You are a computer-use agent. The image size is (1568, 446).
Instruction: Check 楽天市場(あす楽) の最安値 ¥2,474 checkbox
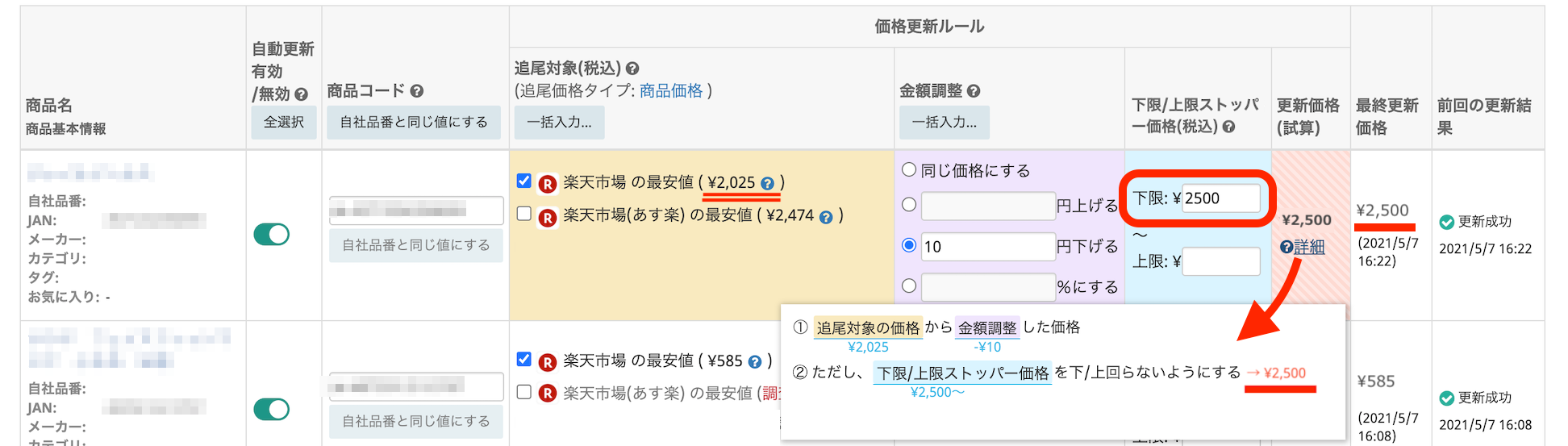tap(523, 214)
